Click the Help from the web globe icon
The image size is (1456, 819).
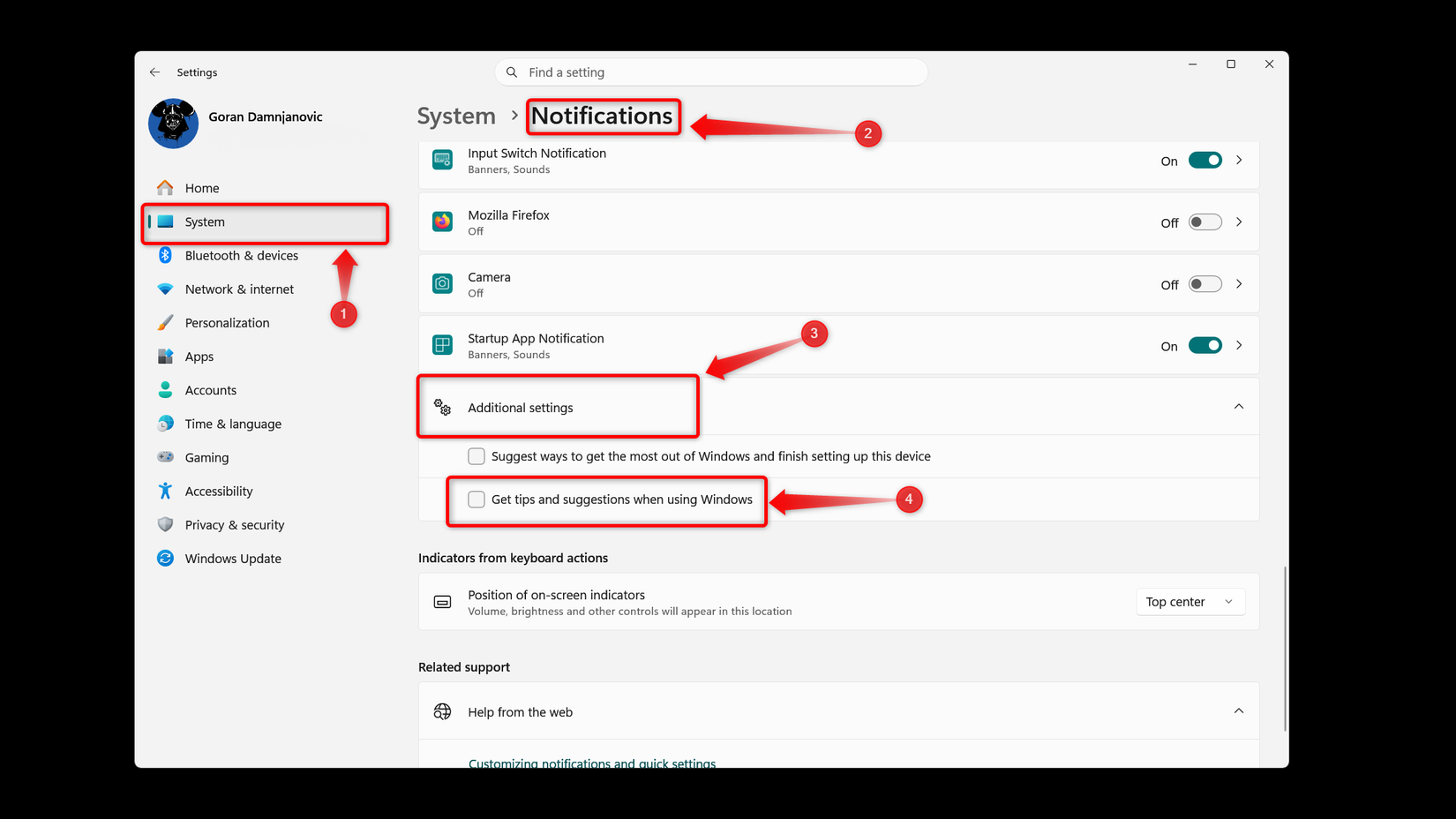click(x=443, y=711)
